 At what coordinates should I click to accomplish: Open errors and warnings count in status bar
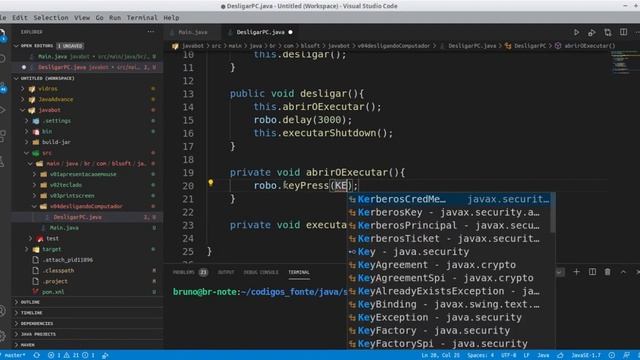point(71,355)
